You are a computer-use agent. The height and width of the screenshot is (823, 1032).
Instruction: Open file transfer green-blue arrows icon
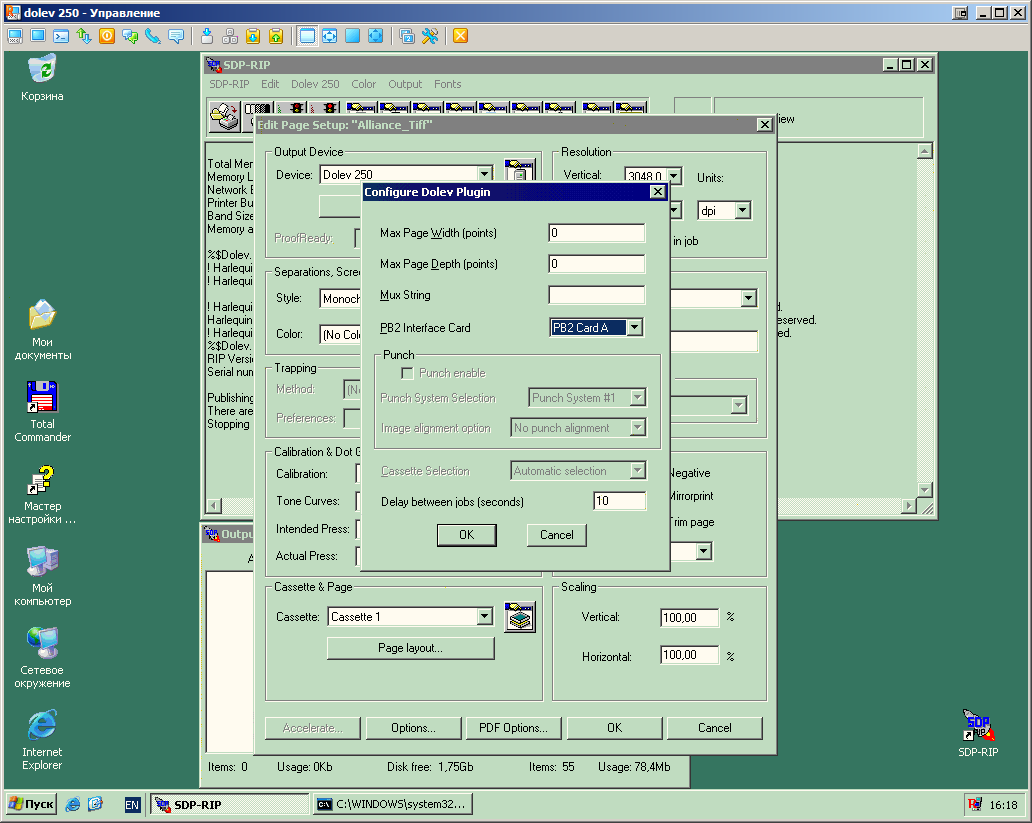point(84,36)
